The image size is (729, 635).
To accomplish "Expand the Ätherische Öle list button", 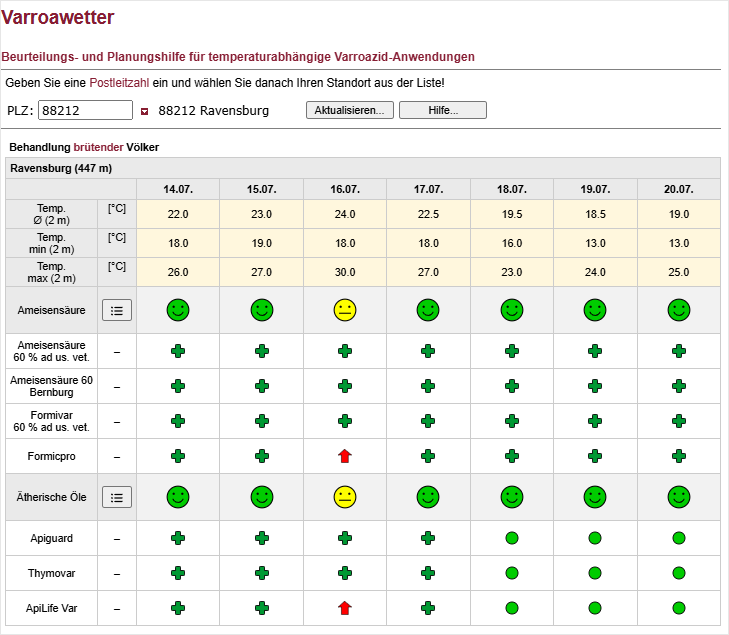I will click(117, 497).
